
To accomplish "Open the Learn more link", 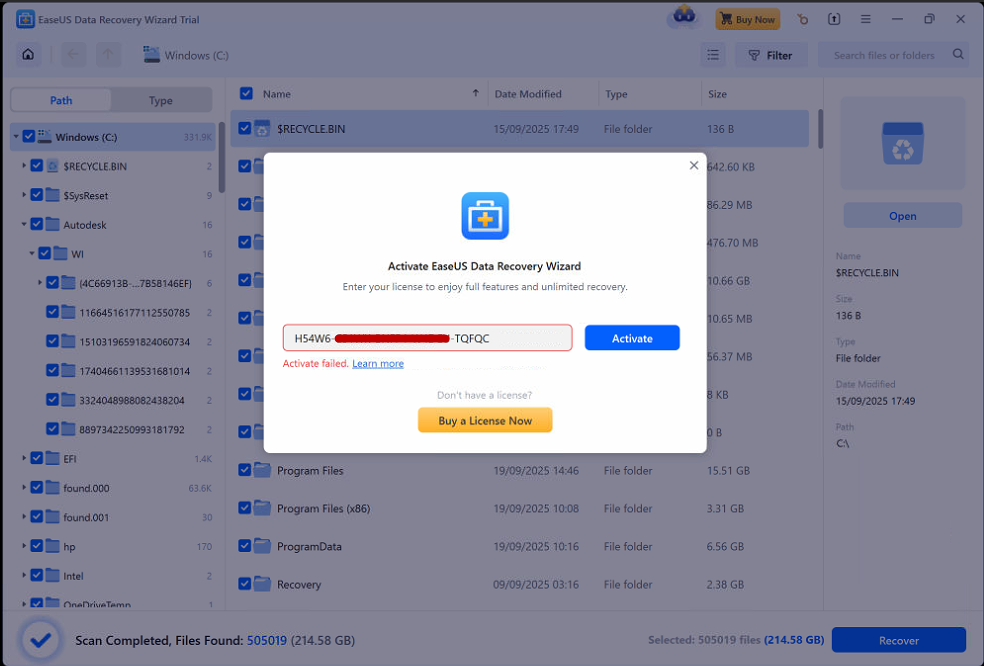I will pyautogui.click(x=378, y=364).
